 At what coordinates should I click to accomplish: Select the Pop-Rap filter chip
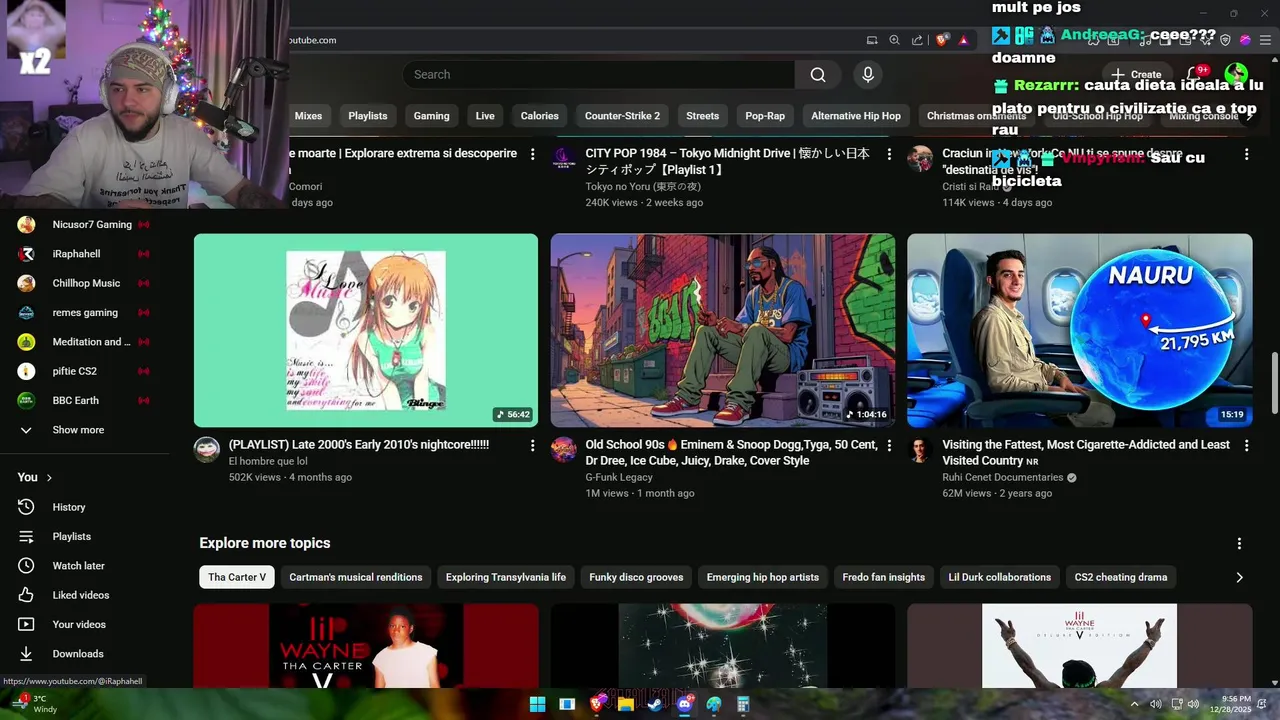[765, 116]
